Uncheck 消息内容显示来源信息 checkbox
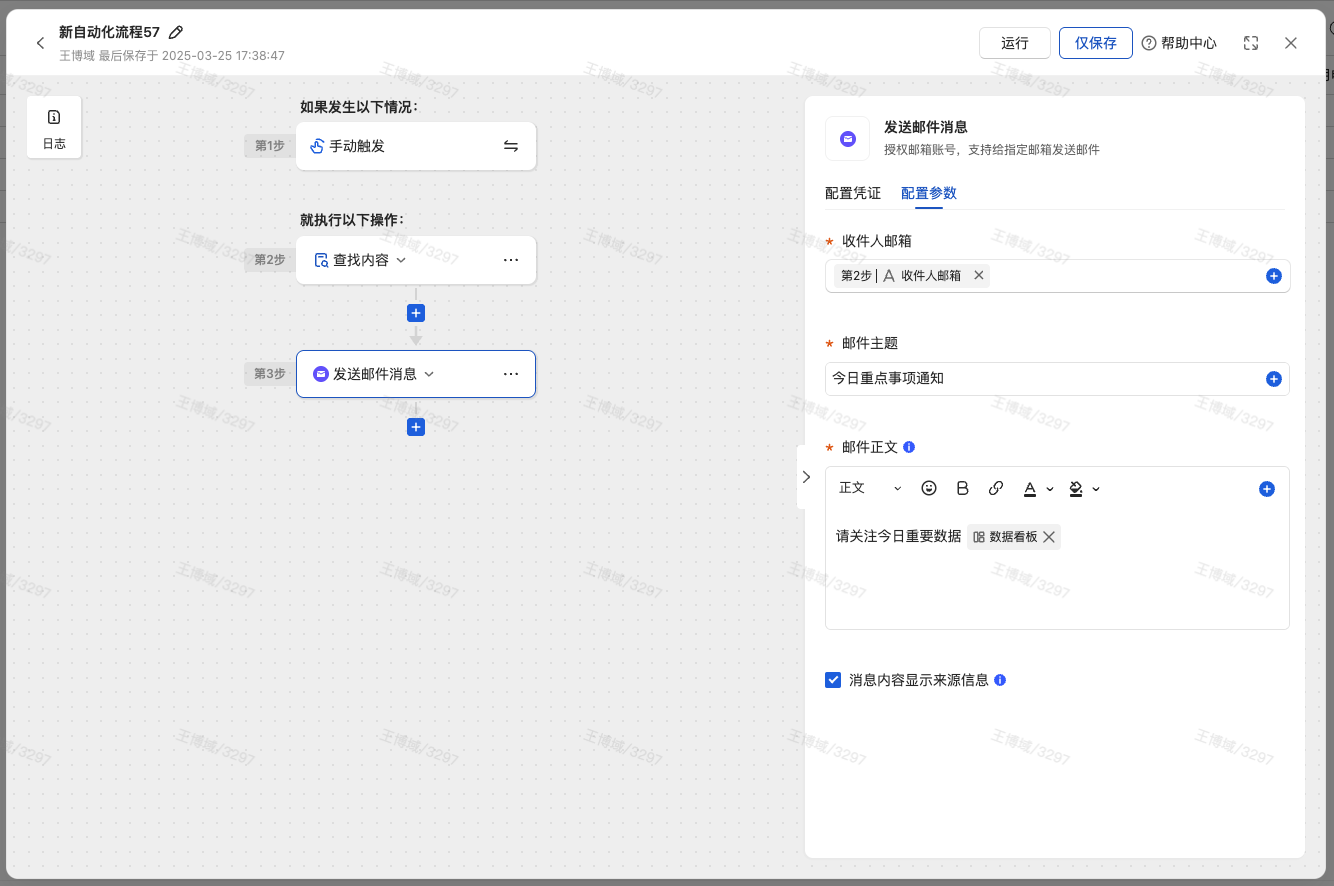The width and height of the screenshot is (1334, 886). (x=833, y=680)
